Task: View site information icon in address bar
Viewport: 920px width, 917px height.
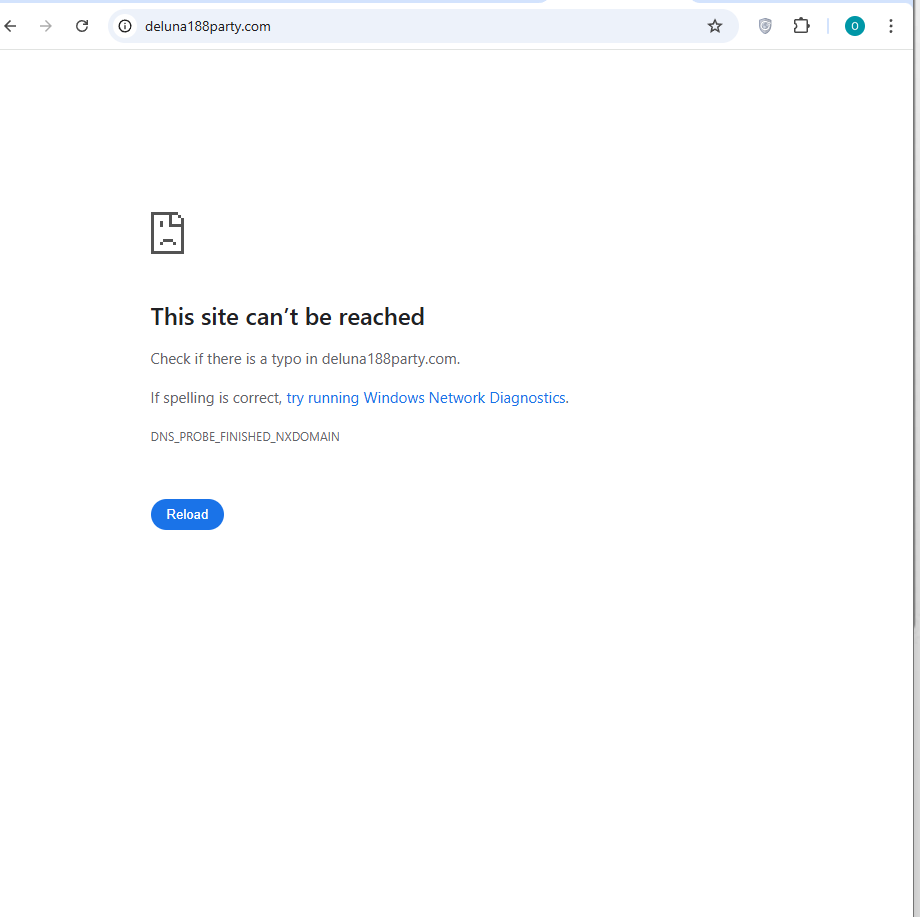Action: (125, 26)
